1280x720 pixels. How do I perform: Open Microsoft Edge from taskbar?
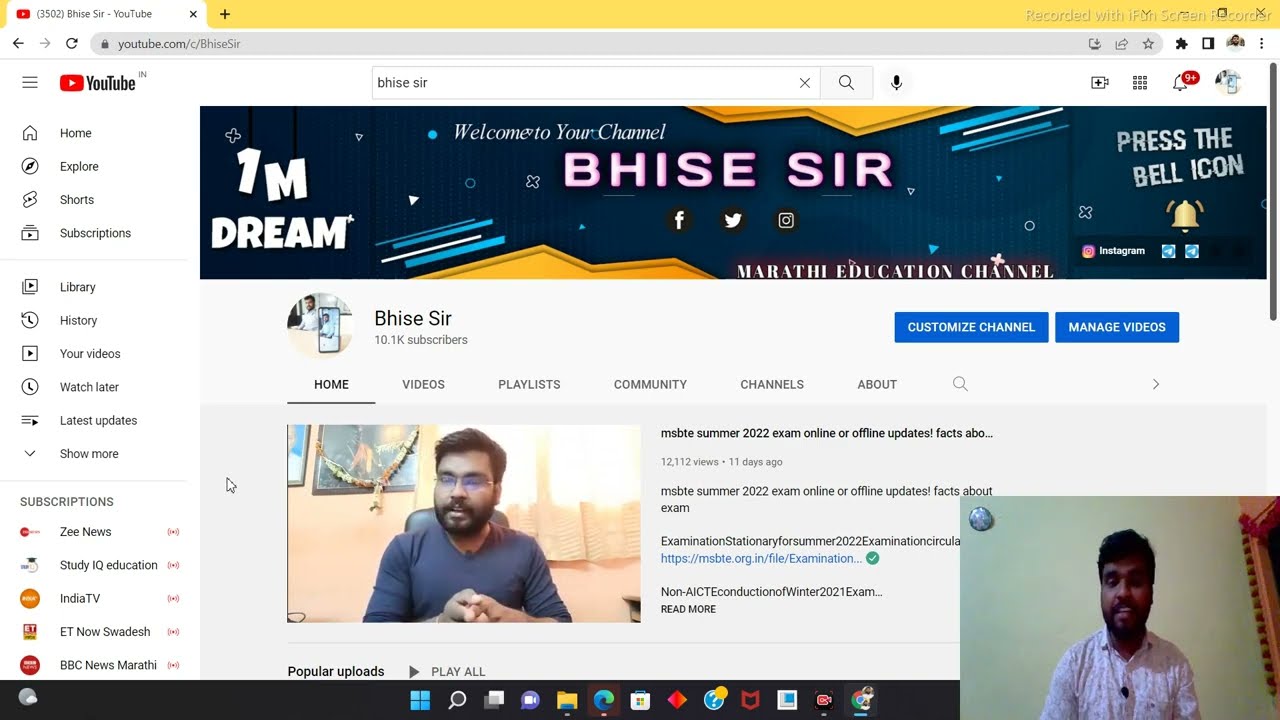604,700
